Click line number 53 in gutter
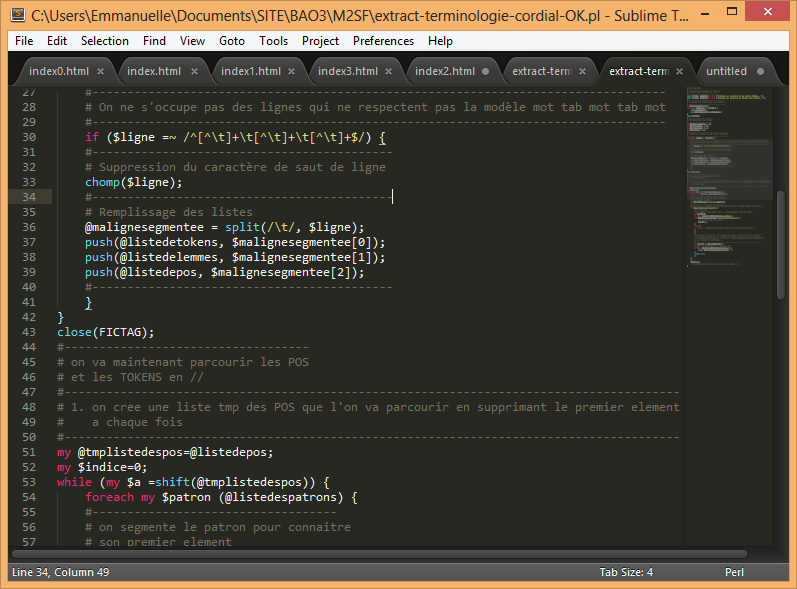The image size is (797, 589). 29,482
